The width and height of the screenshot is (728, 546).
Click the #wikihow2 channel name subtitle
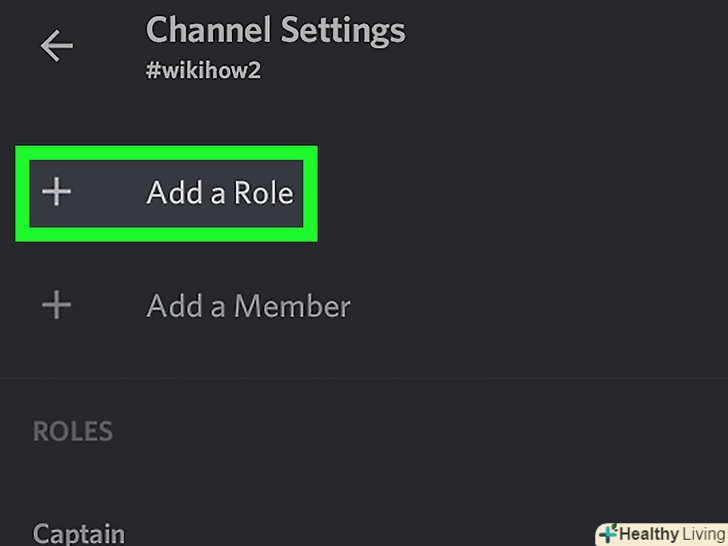(203, 72)
